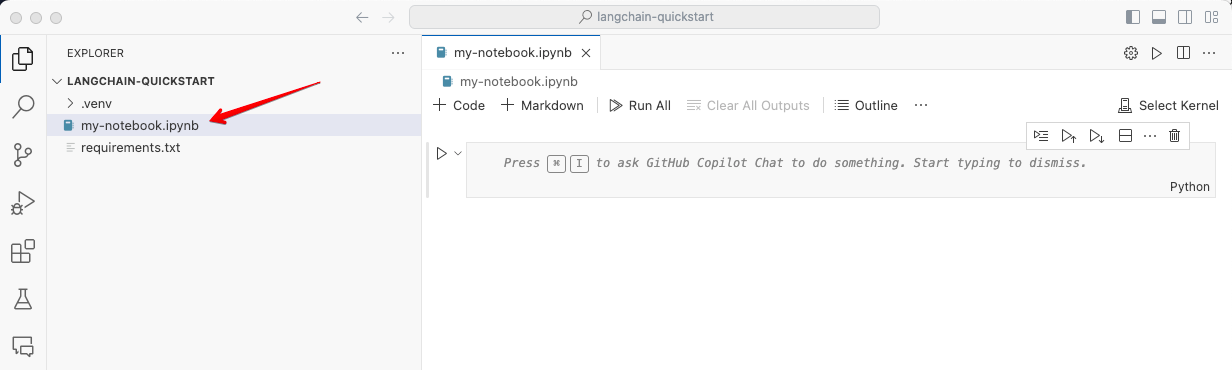Image resolution: width=1232 pixels, height=370 pixels.
Task: Open the Run and Debug view
Action: point(23,203)
